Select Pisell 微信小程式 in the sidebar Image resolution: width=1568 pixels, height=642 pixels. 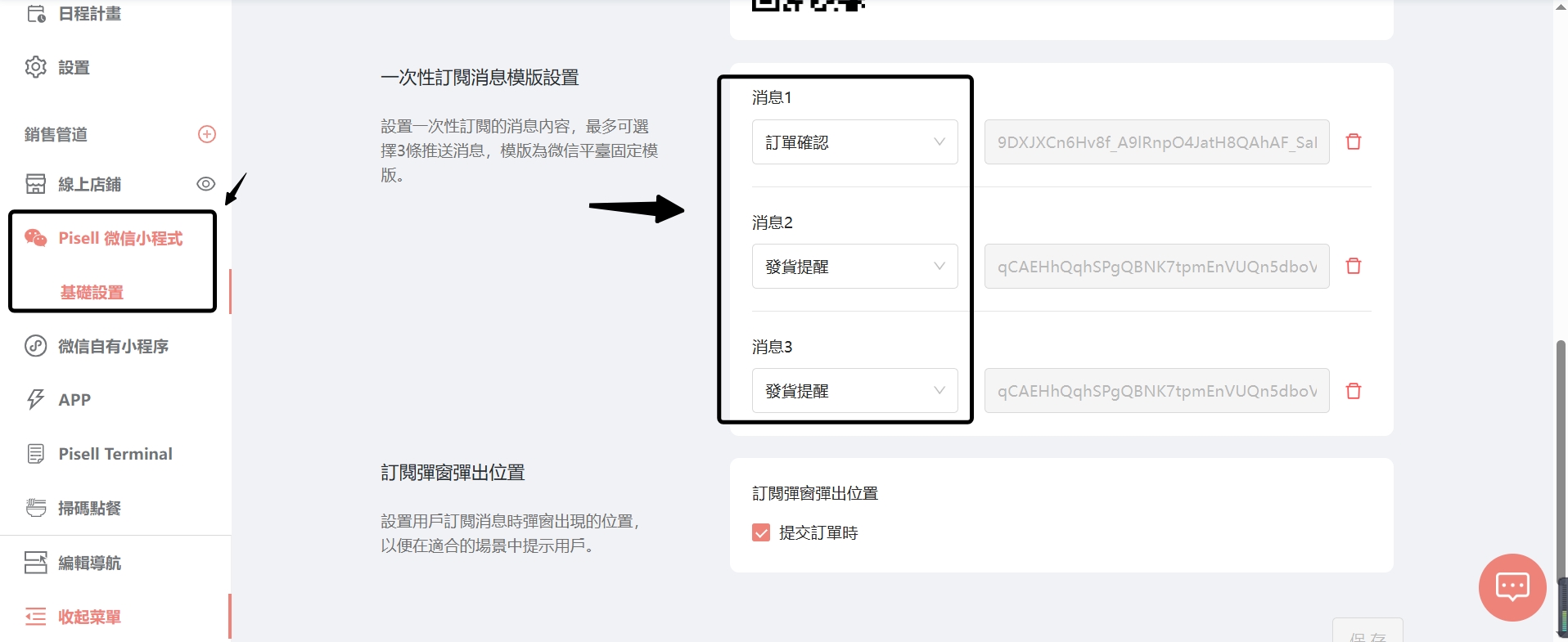tap(120, 238)
